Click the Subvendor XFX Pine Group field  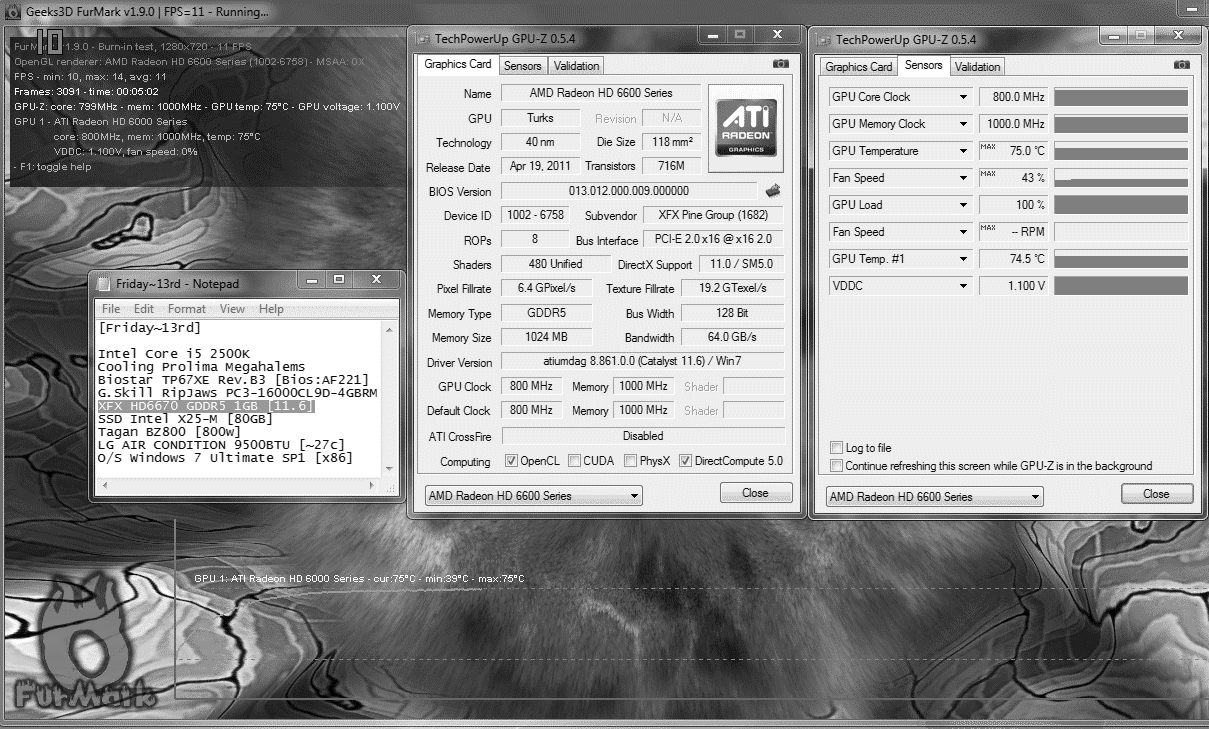tap(712, 215)
